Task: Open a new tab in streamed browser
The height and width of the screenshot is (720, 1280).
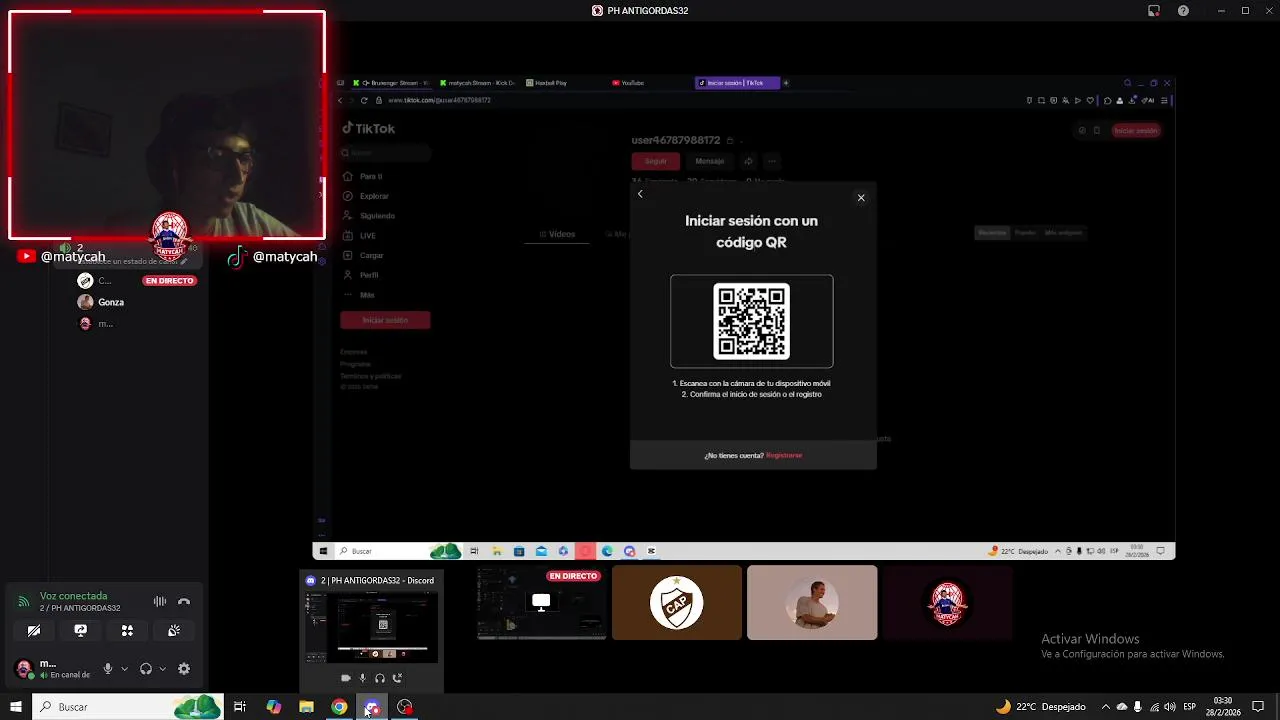Action: (786, 83)
